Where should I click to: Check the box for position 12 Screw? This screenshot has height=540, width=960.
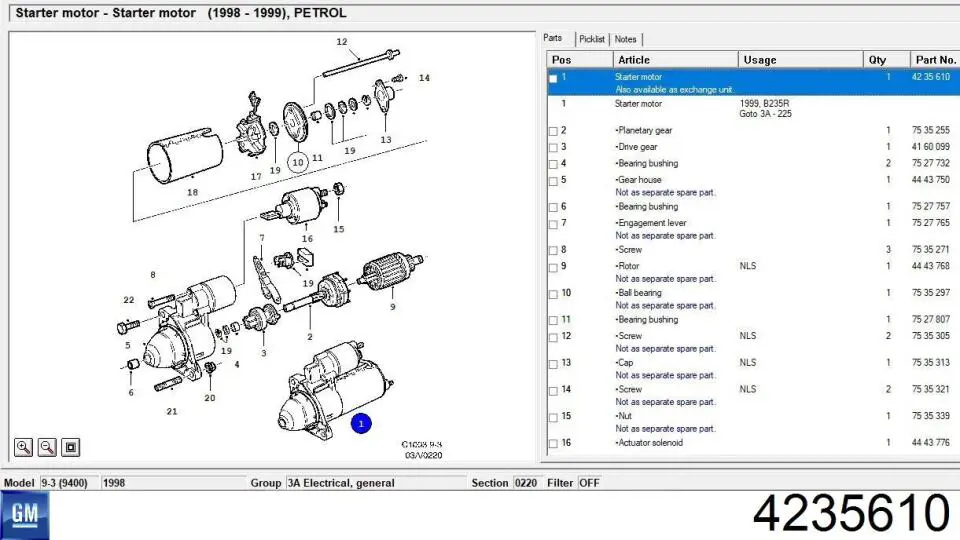pos(553,337)
